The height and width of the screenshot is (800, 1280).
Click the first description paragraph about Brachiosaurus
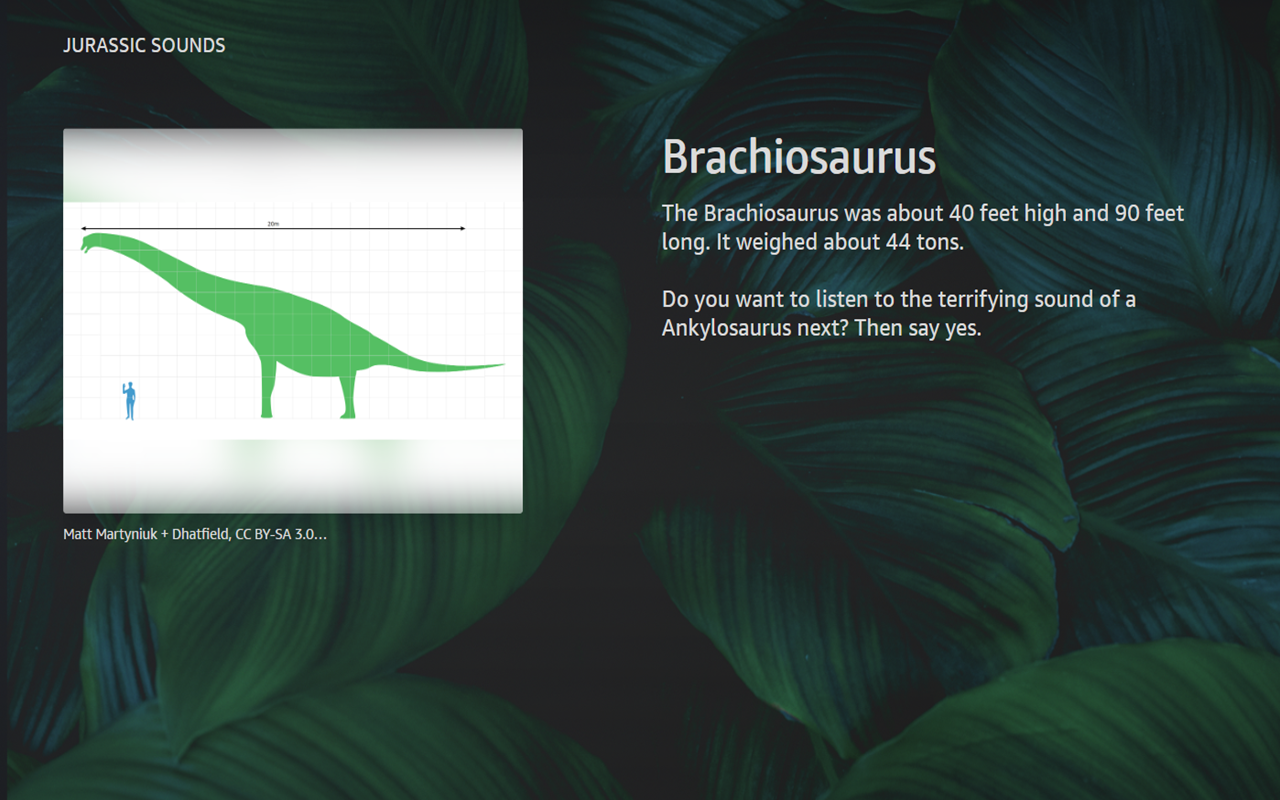tap(920, 227)
